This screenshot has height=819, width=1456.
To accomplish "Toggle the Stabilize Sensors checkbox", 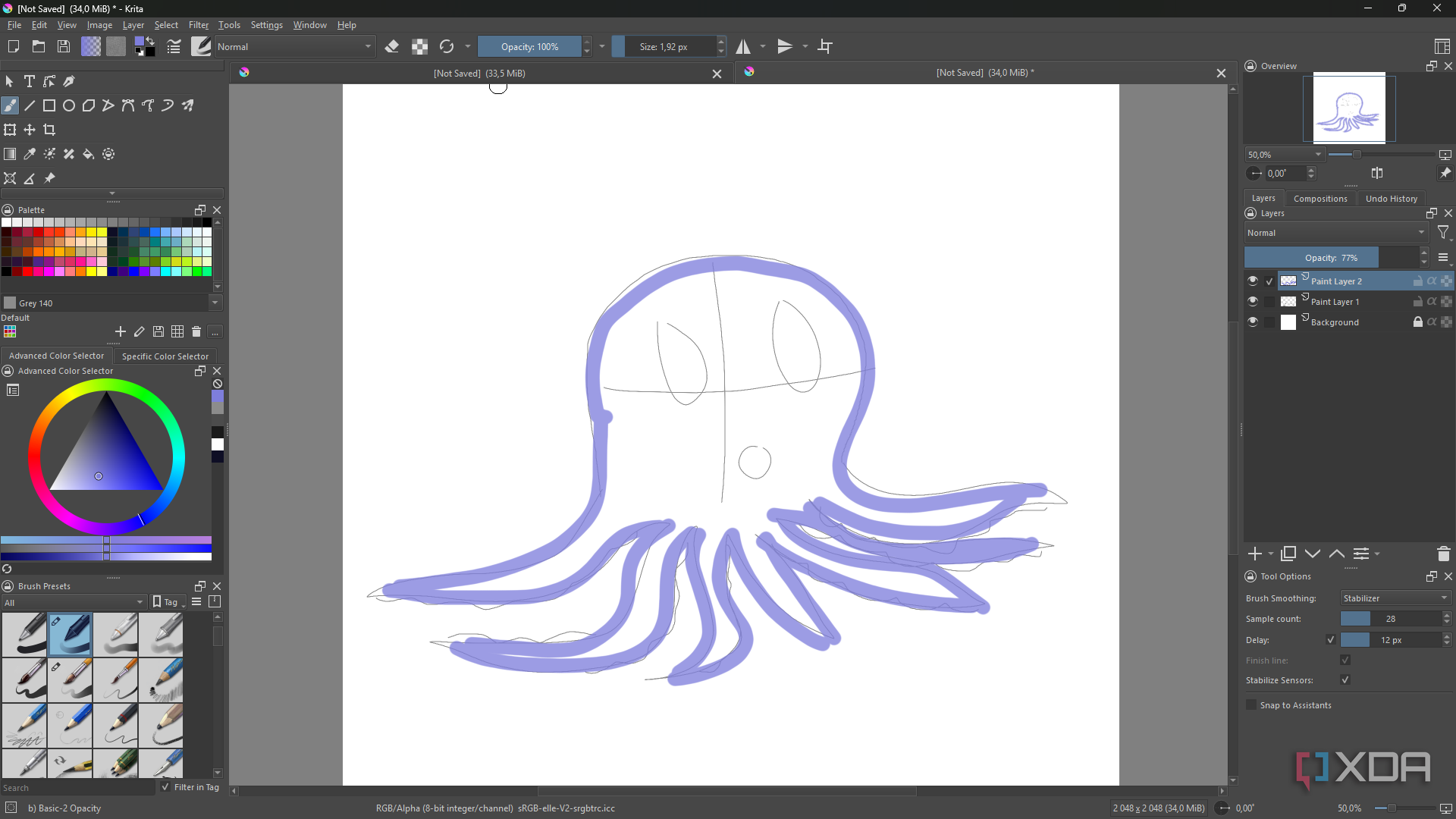I will tap(1345, 680).
